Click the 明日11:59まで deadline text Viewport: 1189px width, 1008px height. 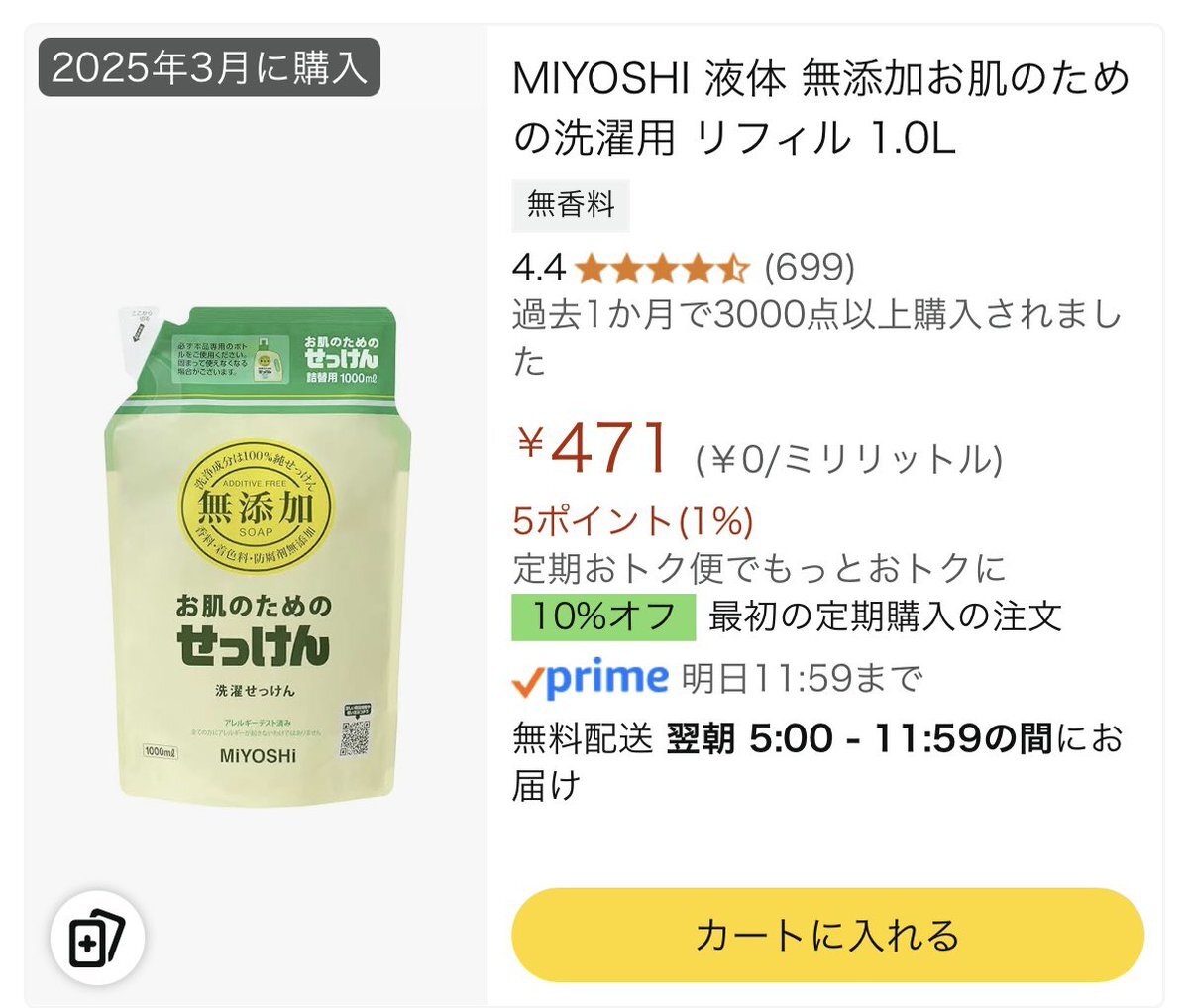point(803,679)
